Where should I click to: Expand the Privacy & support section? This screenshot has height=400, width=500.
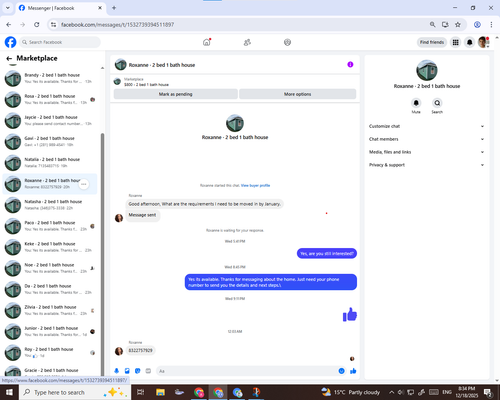pyautogui.click(x=426, y=165)
